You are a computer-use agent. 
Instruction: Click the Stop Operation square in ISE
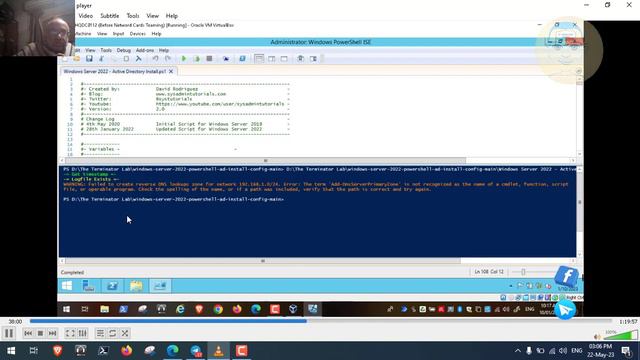coord(209,59)
